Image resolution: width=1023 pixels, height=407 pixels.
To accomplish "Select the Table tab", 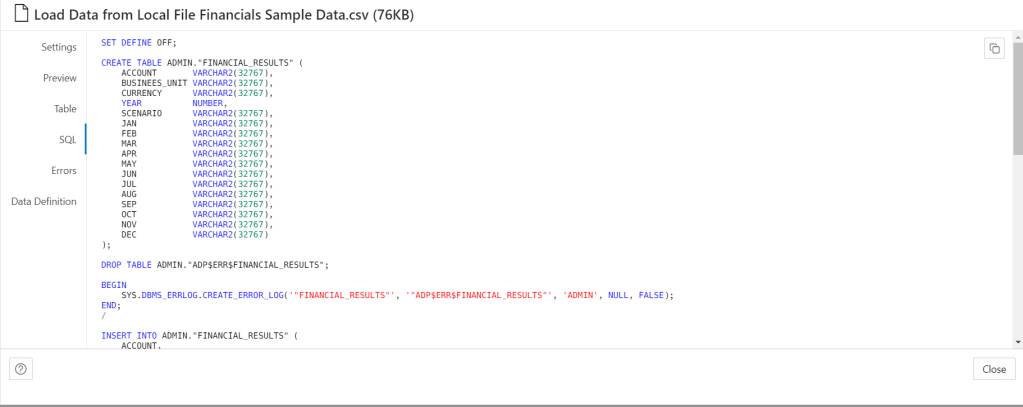I will tap(65, 108).
